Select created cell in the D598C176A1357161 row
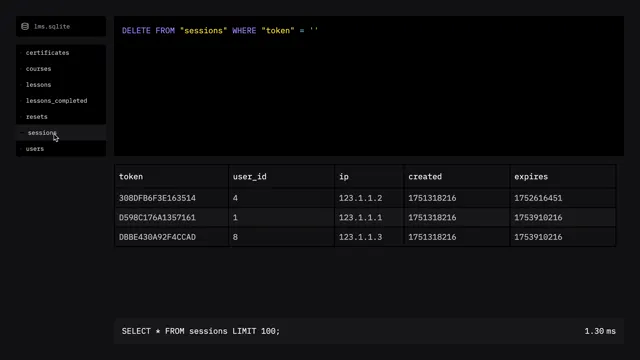 (x=457, y=218)
